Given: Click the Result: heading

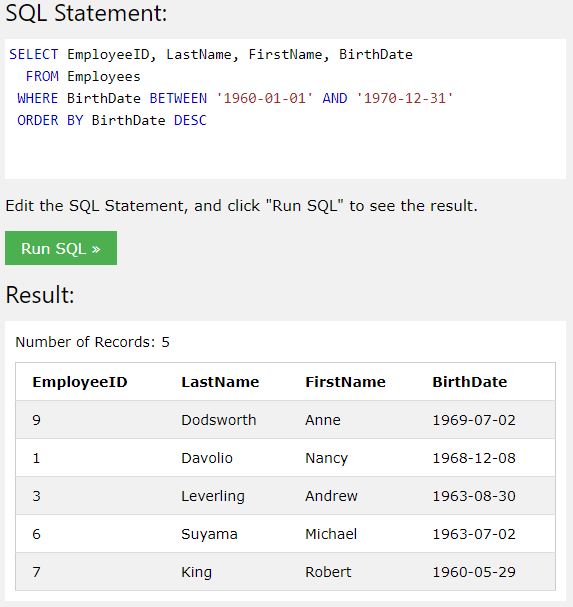Looking at the screenshot, I should (40, 295).
